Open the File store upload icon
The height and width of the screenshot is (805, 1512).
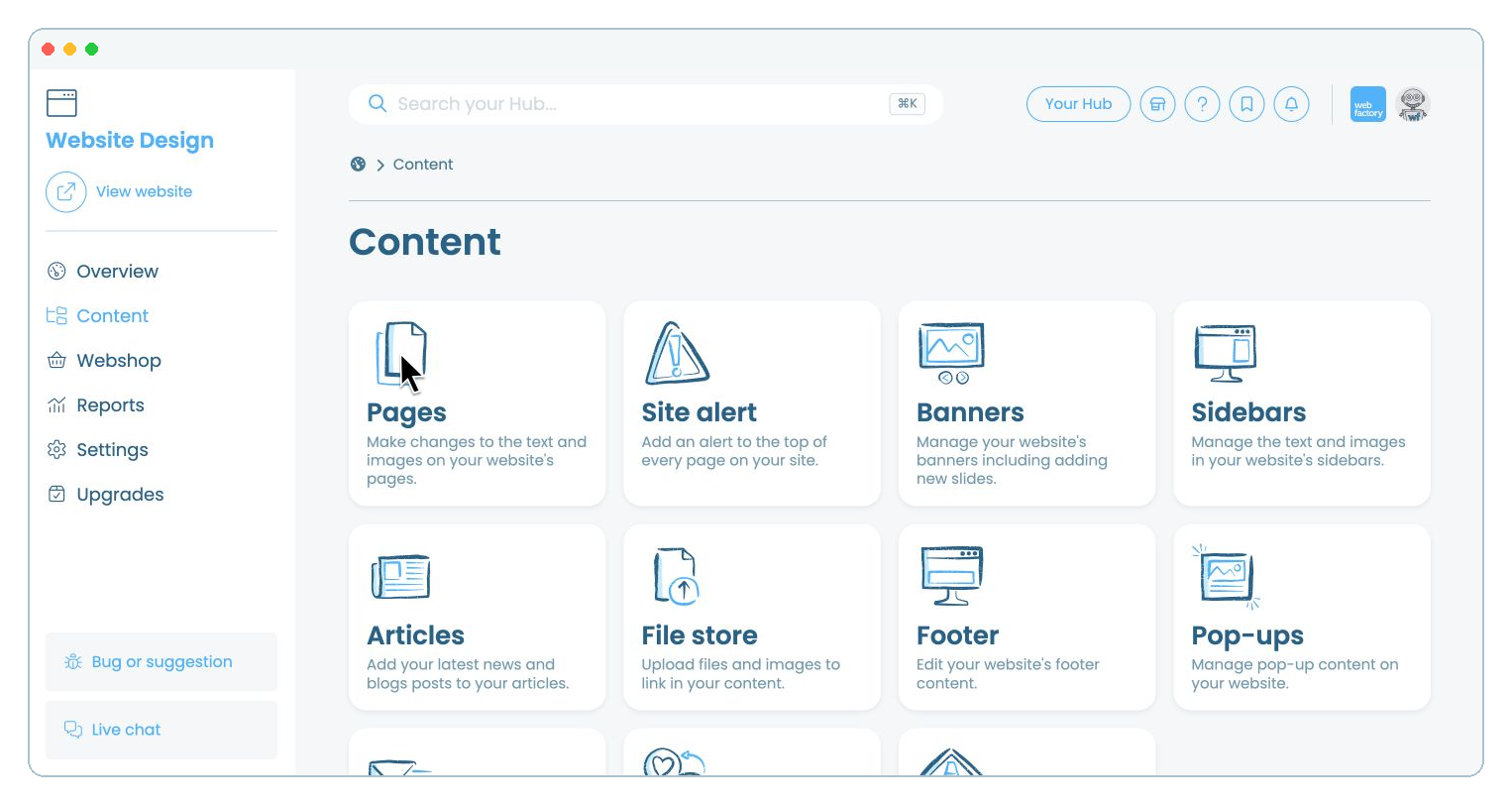[x=677, y=576]
